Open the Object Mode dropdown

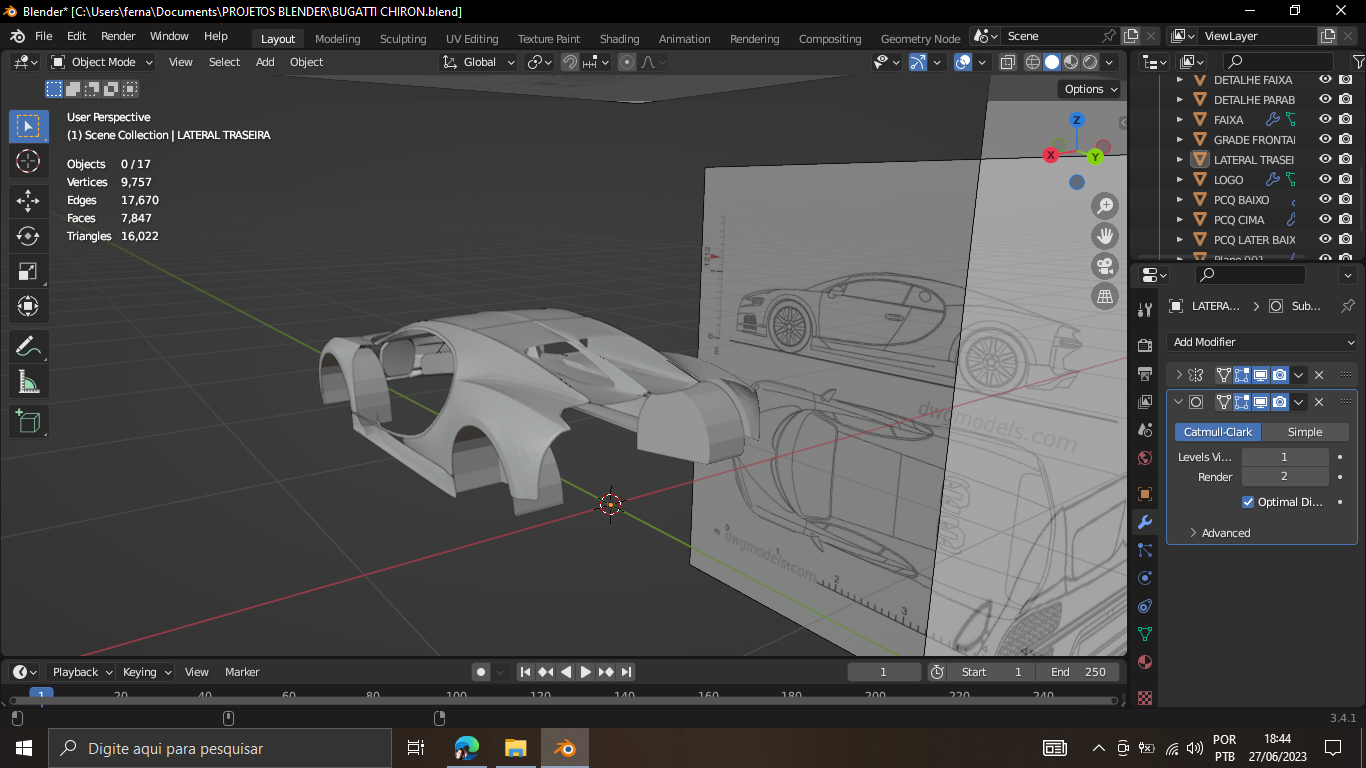[x=102, y=62]
